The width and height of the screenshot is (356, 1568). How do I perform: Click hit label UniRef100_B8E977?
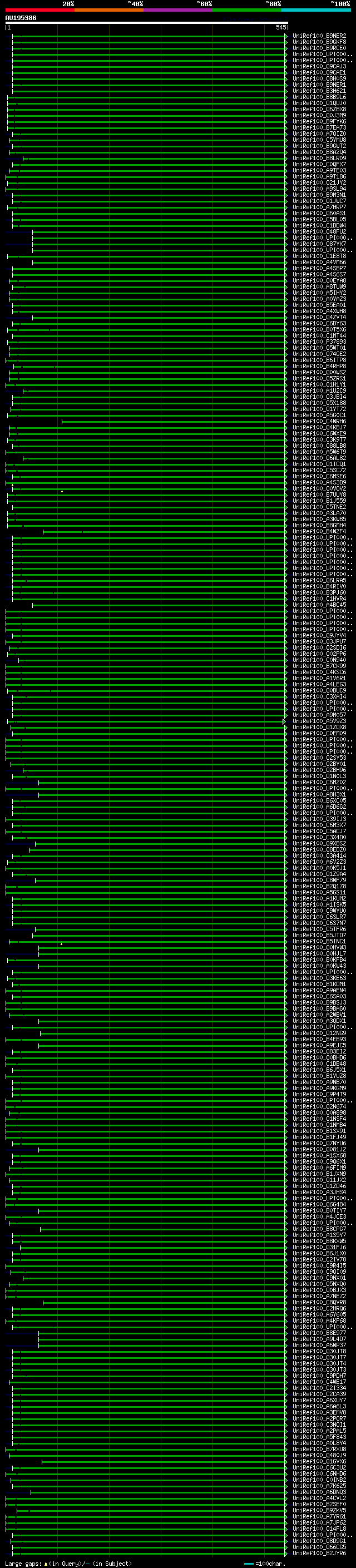click(319, 1333)
